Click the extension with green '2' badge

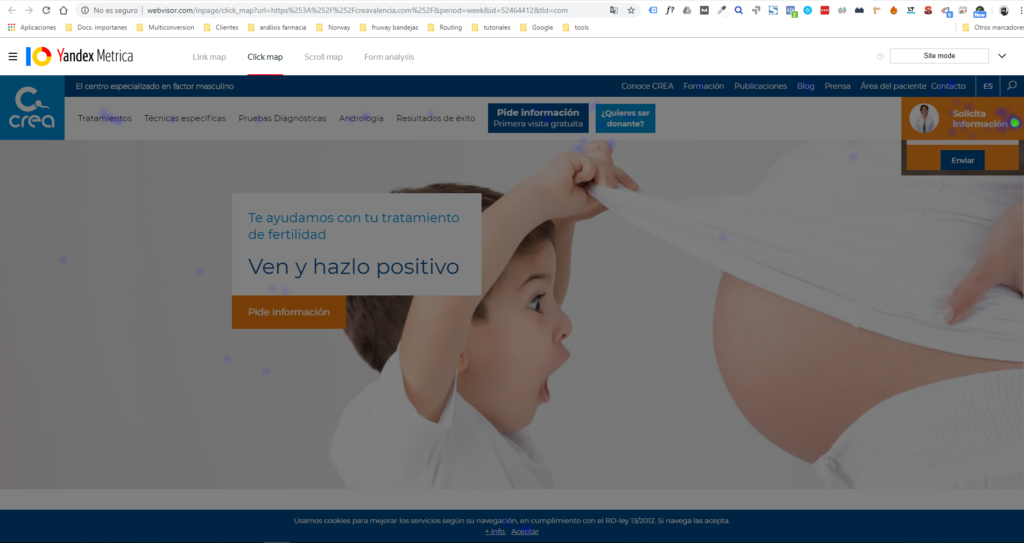pos(791,10)
